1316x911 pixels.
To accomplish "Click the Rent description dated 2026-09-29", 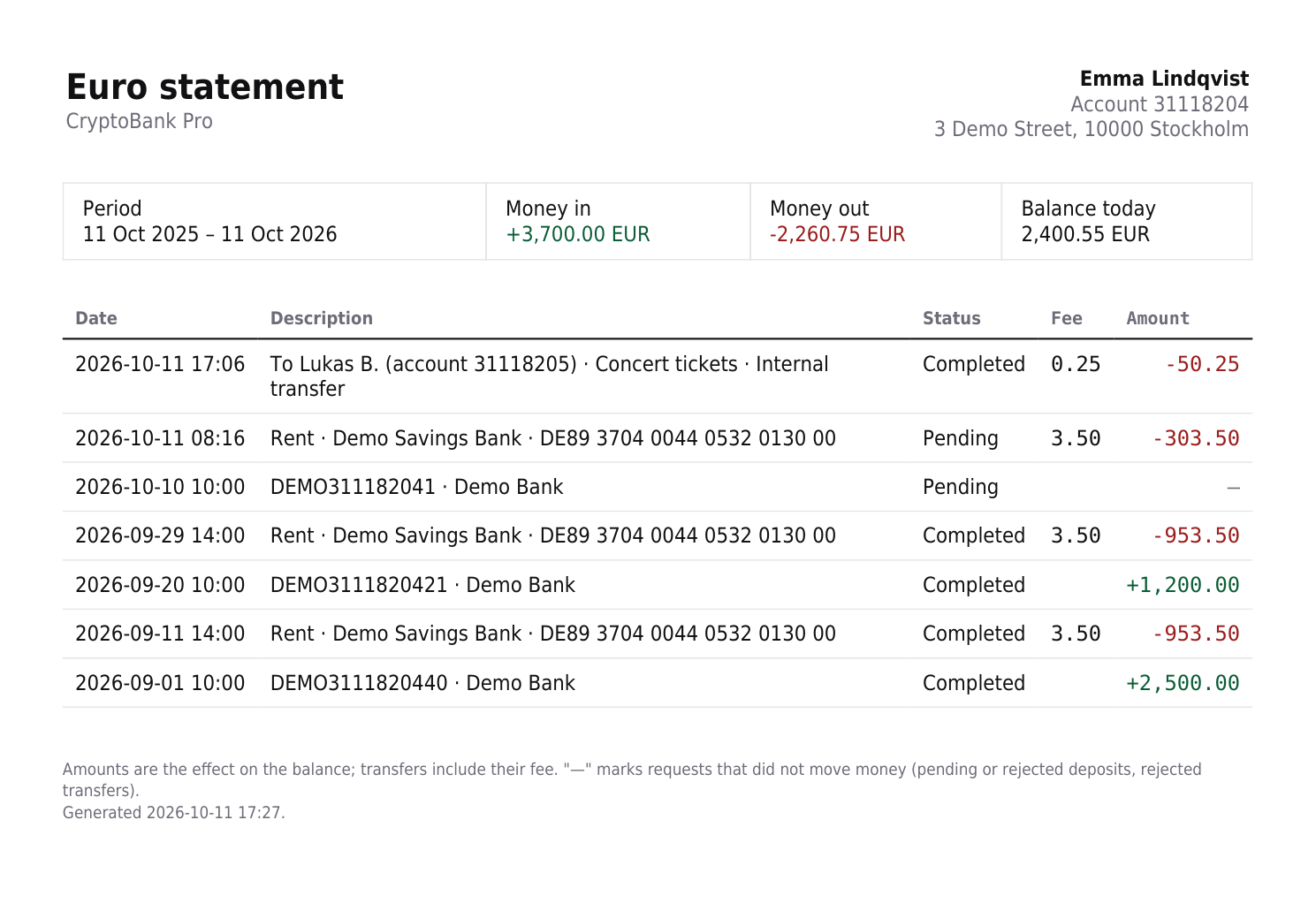I will tap(553, 535).
